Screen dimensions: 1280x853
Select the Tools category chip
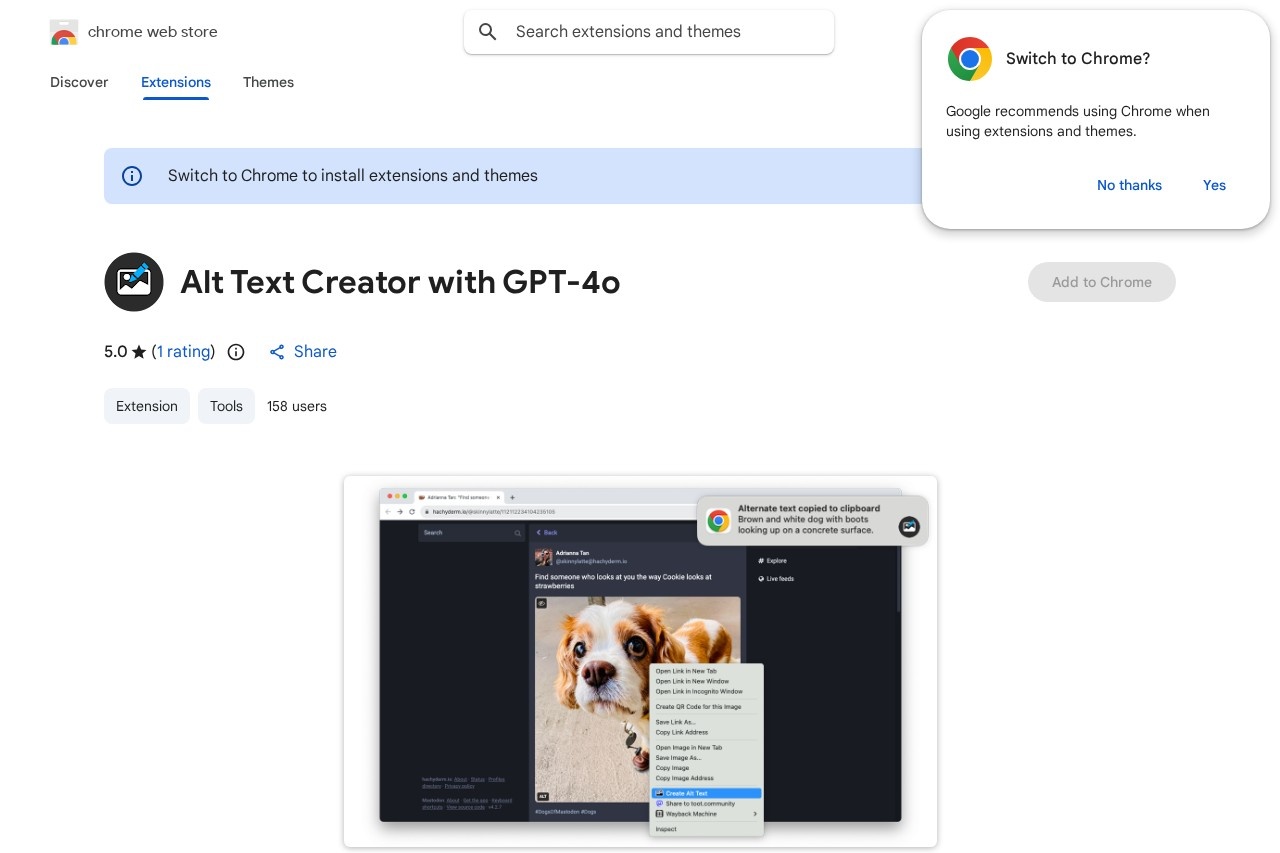226,406
